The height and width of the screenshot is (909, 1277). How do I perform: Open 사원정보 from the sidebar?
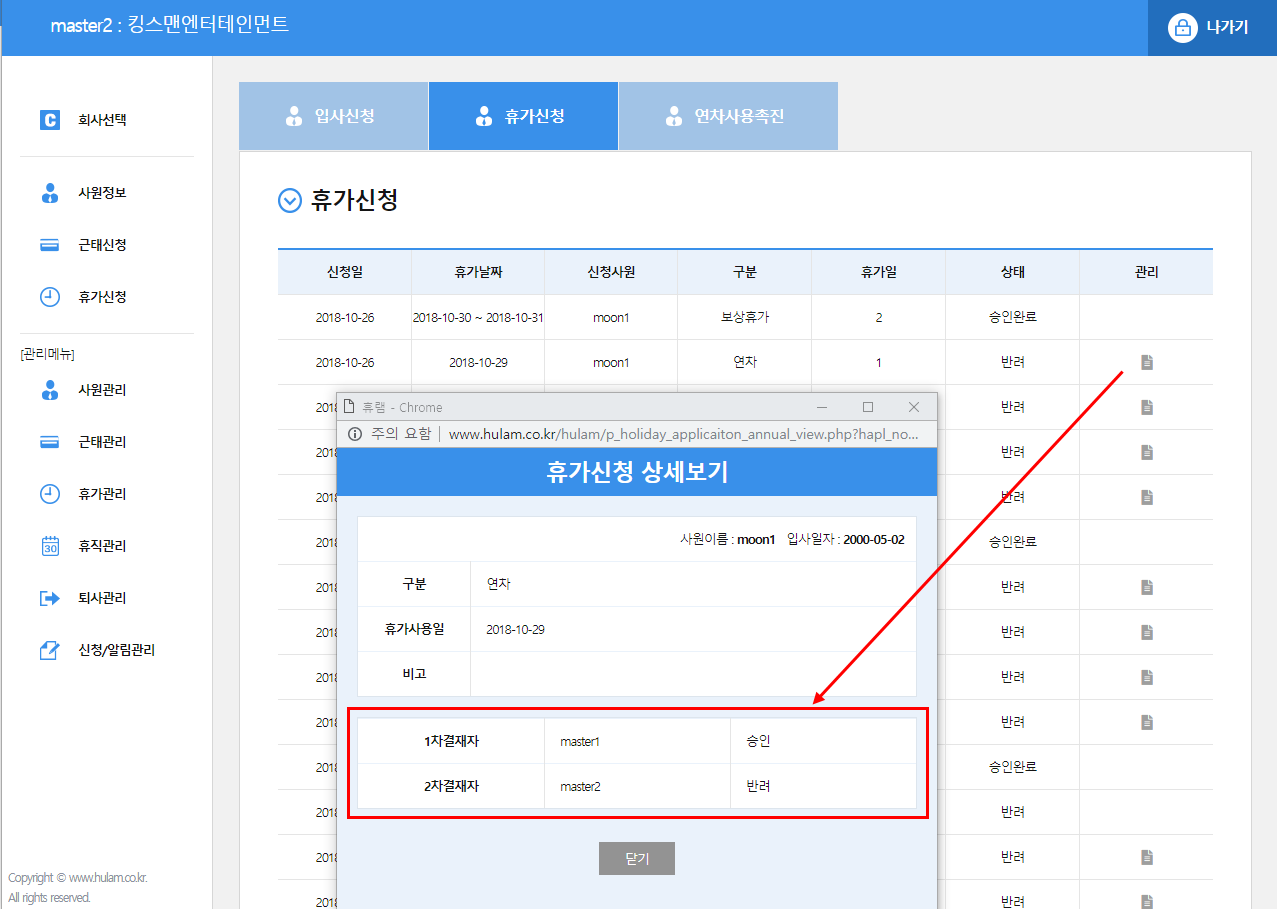click(x=101, y=193)
